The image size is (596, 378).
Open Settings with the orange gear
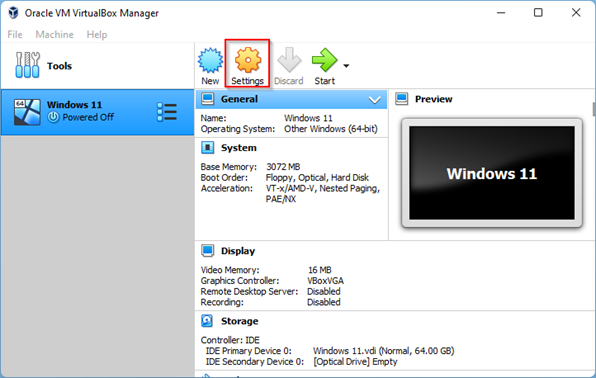tap(247, 60)
